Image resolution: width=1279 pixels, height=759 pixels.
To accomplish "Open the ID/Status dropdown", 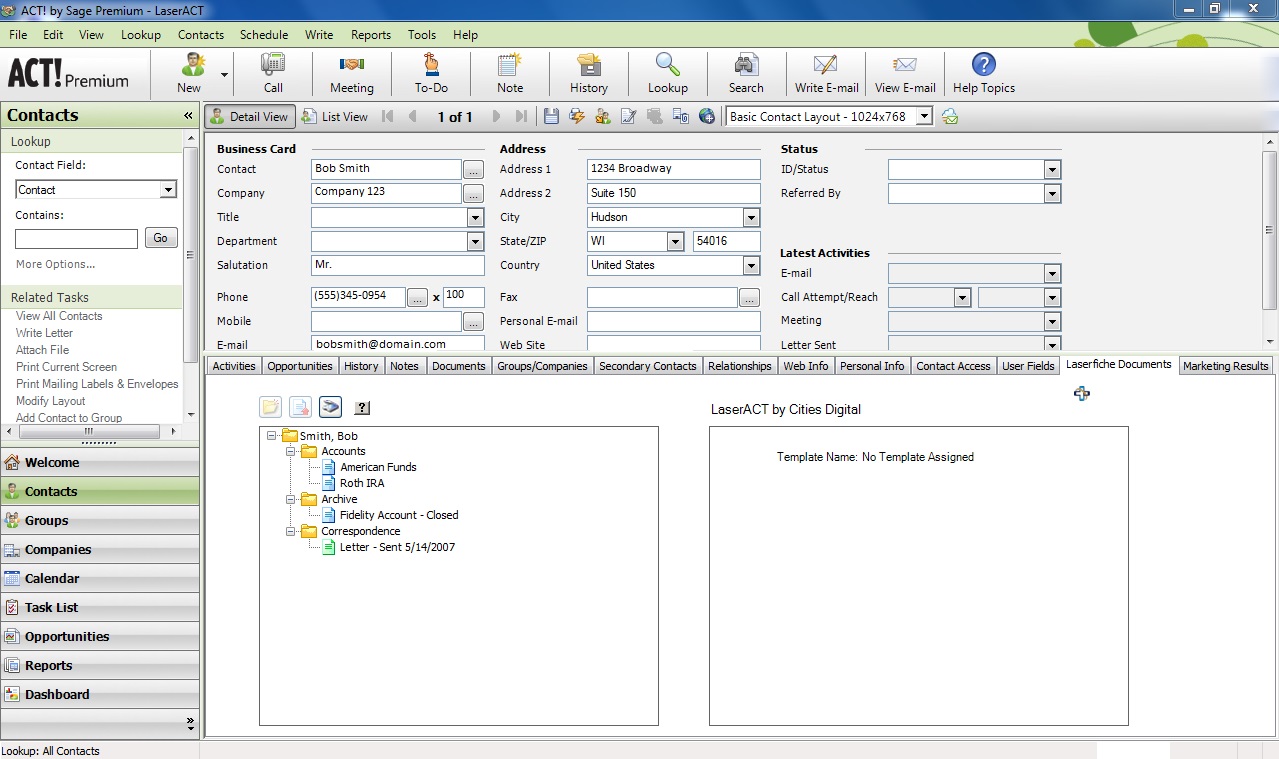I will pos(1052,169).
